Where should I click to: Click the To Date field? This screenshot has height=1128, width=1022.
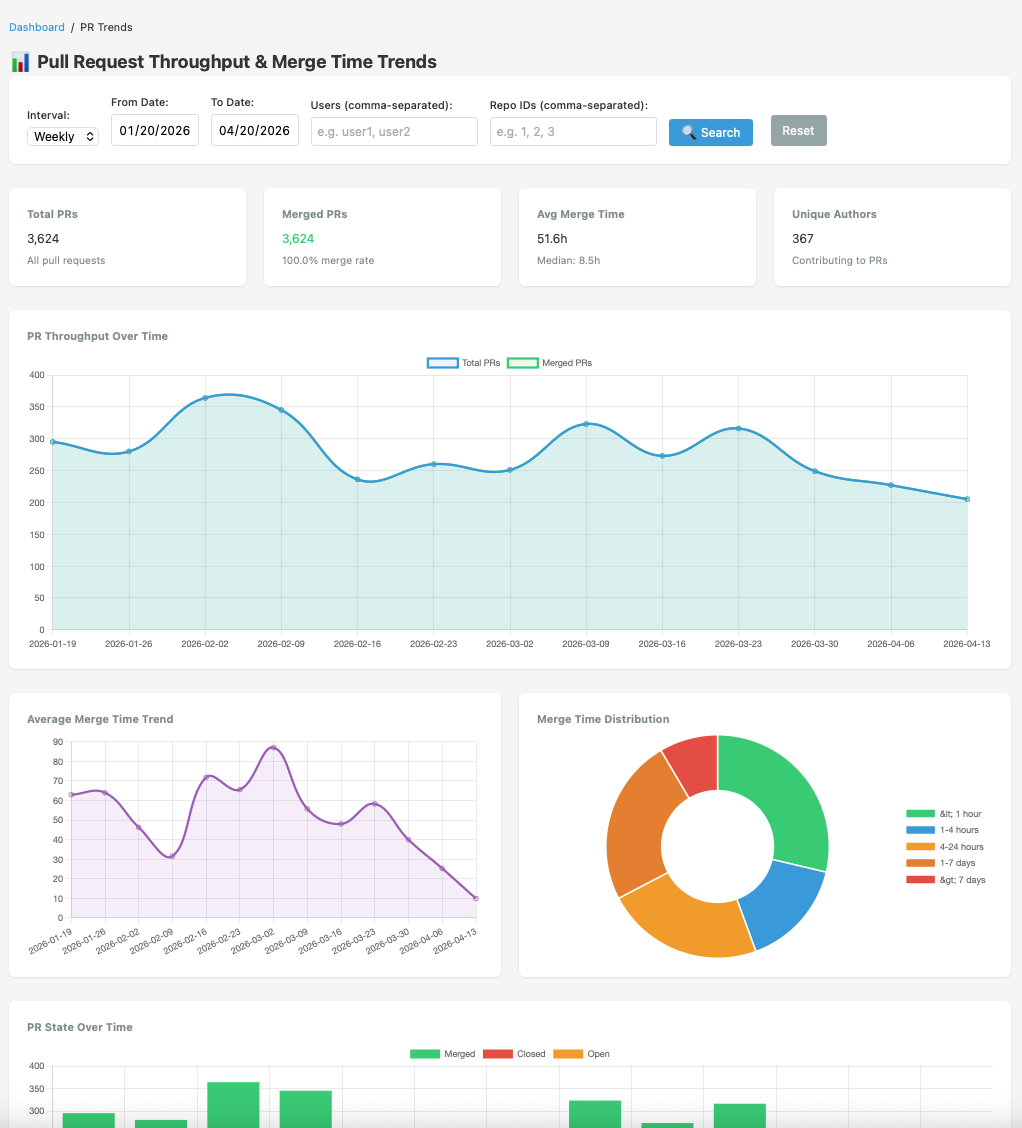pyautogui.click(x=255, y=130)
